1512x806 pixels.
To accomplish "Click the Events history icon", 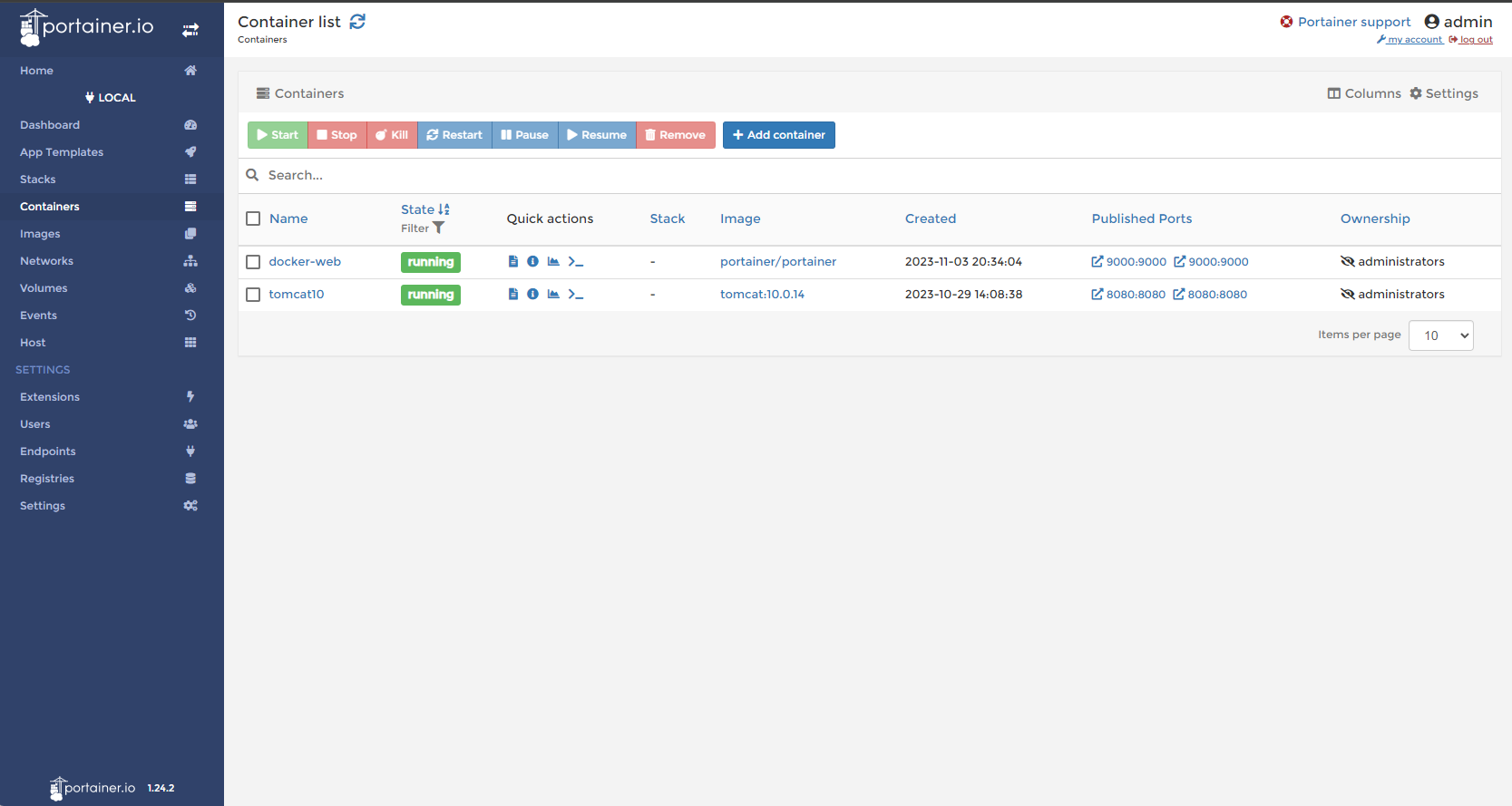I will click(x=190, y=316).
